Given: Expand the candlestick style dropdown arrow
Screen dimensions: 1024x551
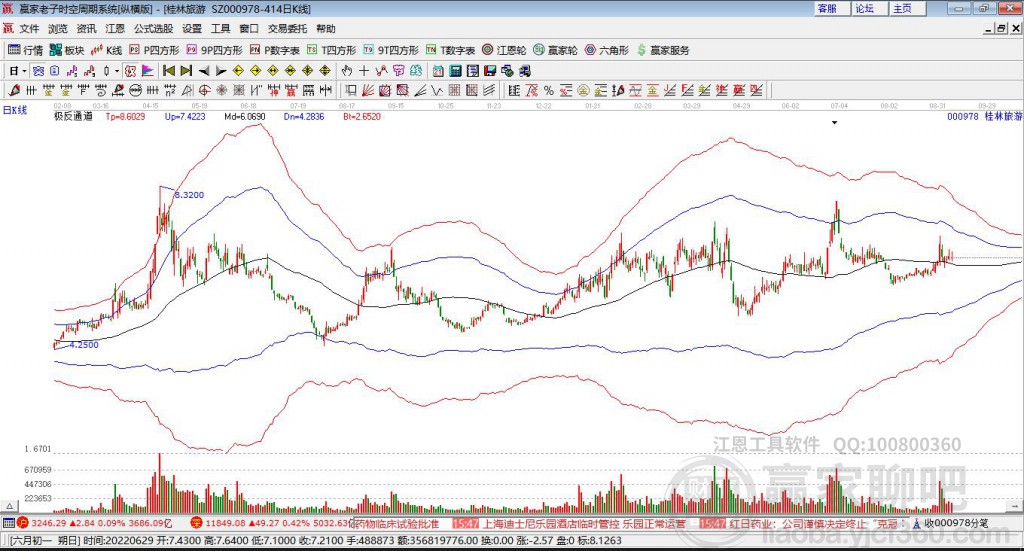Looking at the screenshot, I should [x=117, y=71].
